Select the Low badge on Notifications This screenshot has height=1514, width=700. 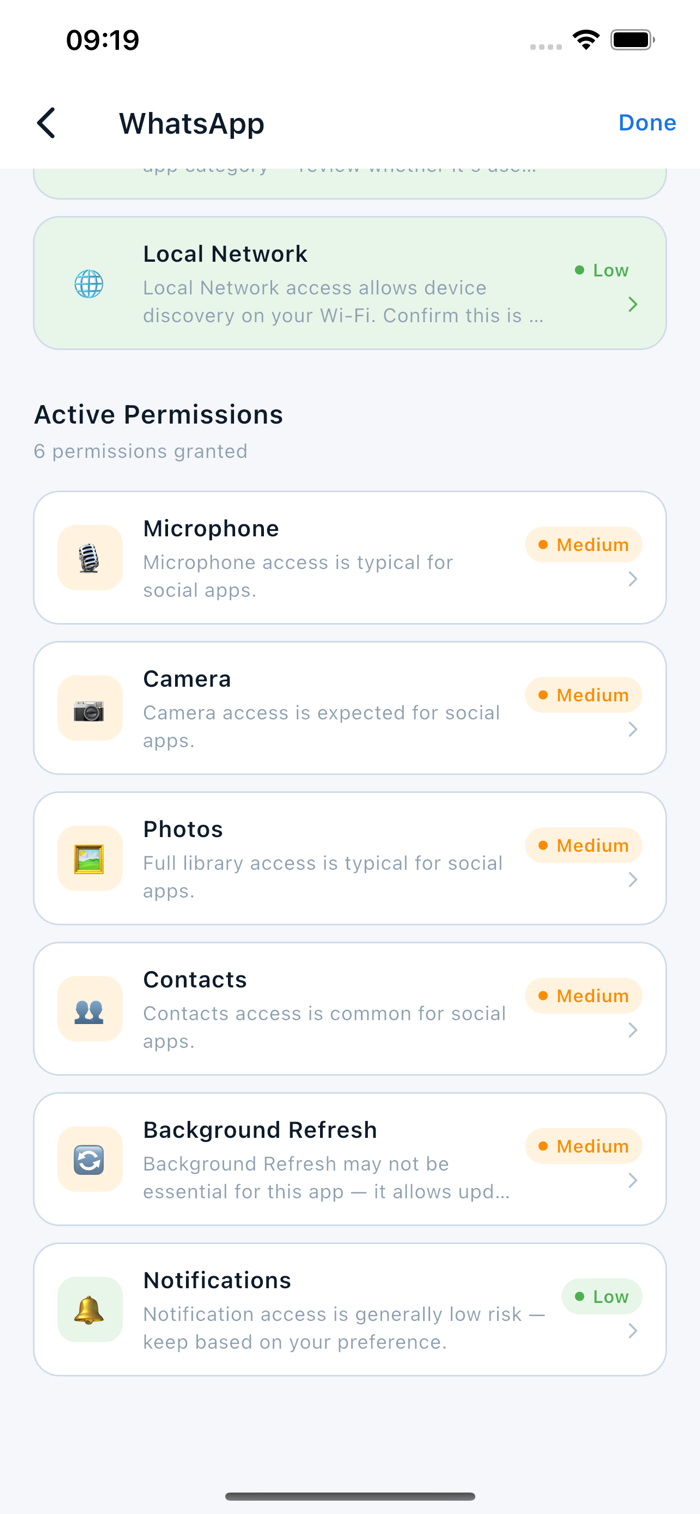click(602, 1297)
